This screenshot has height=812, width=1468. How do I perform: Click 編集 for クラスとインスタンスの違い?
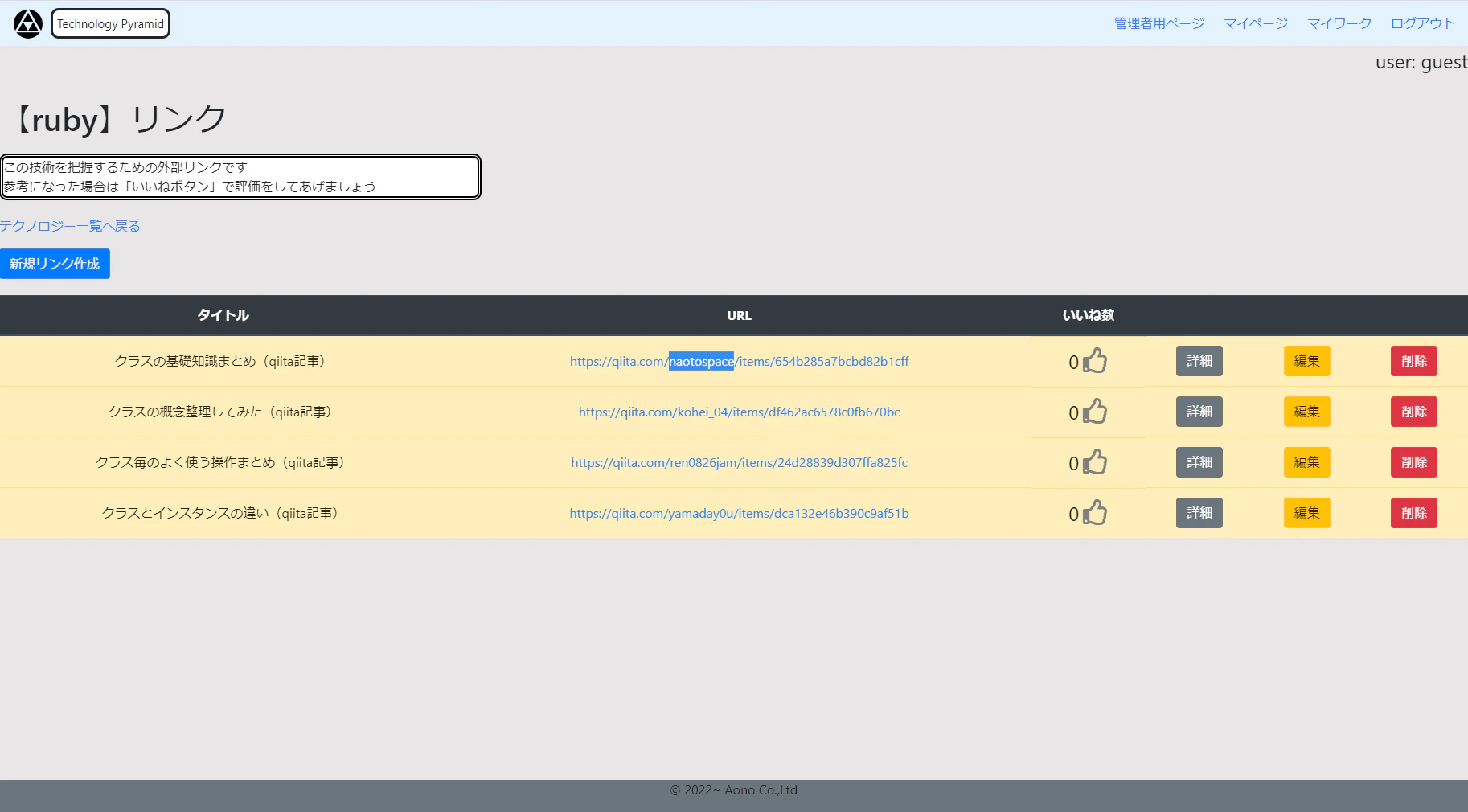[1306, 513]
